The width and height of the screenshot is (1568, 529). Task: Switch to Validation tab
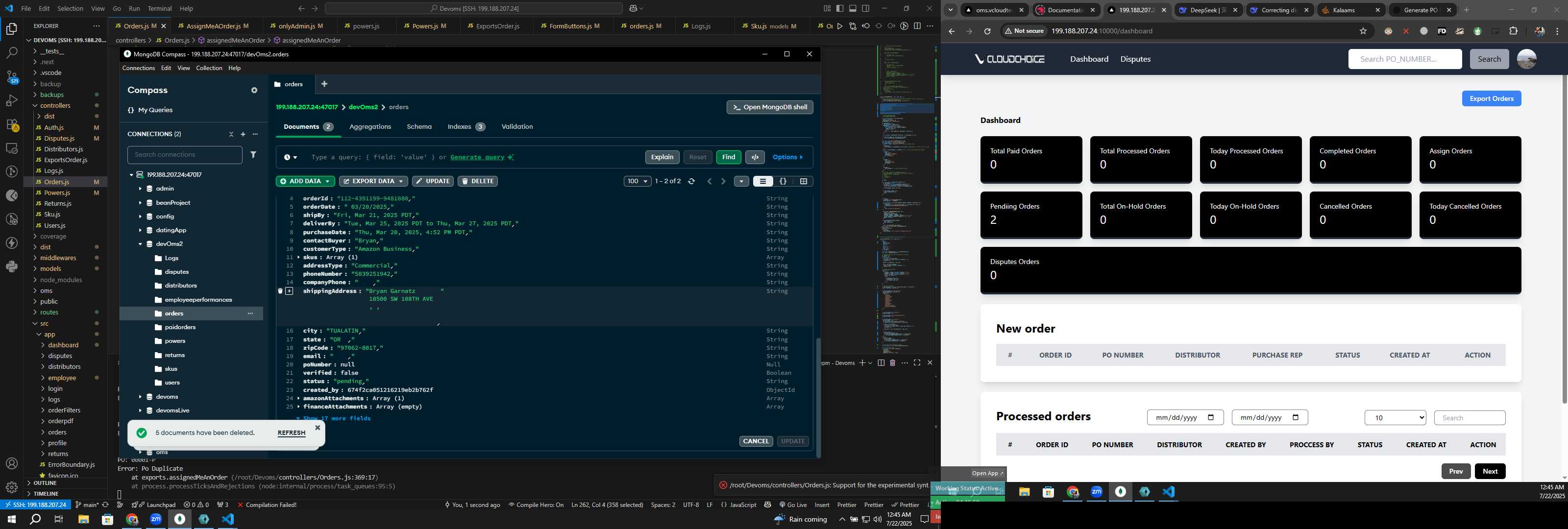point(517,127)
